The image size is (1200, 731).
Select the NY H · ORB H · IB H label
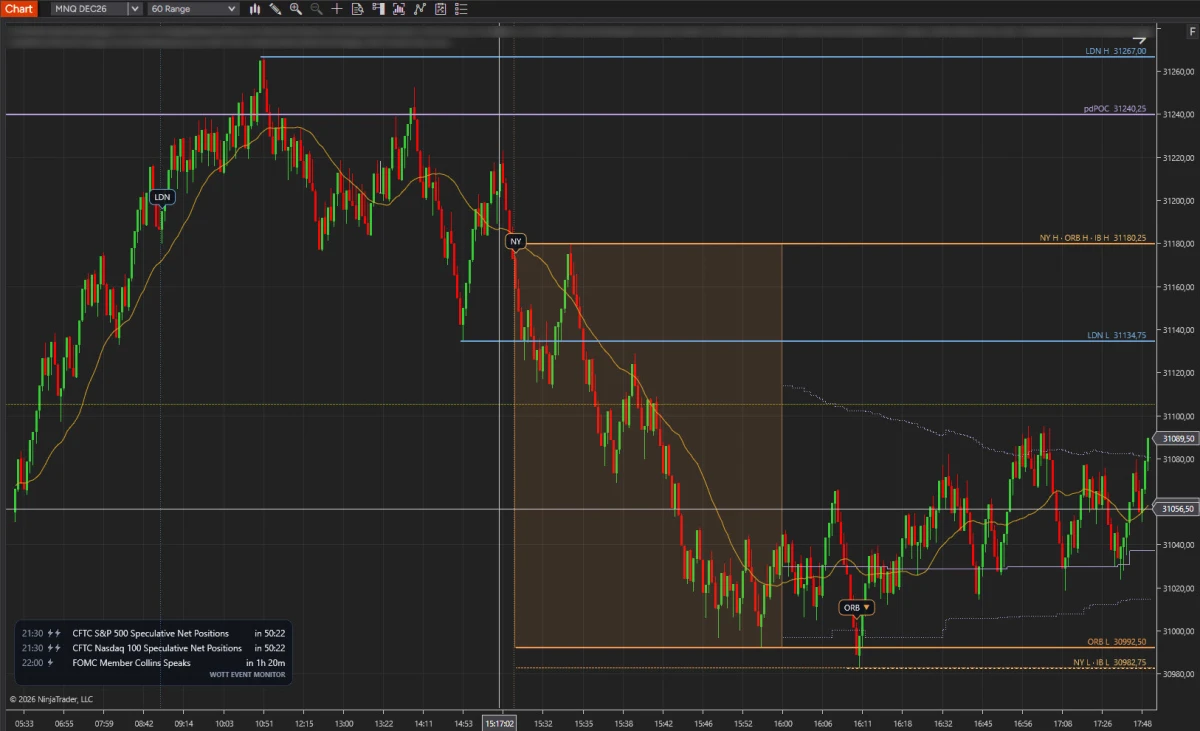coord(1093,239)
